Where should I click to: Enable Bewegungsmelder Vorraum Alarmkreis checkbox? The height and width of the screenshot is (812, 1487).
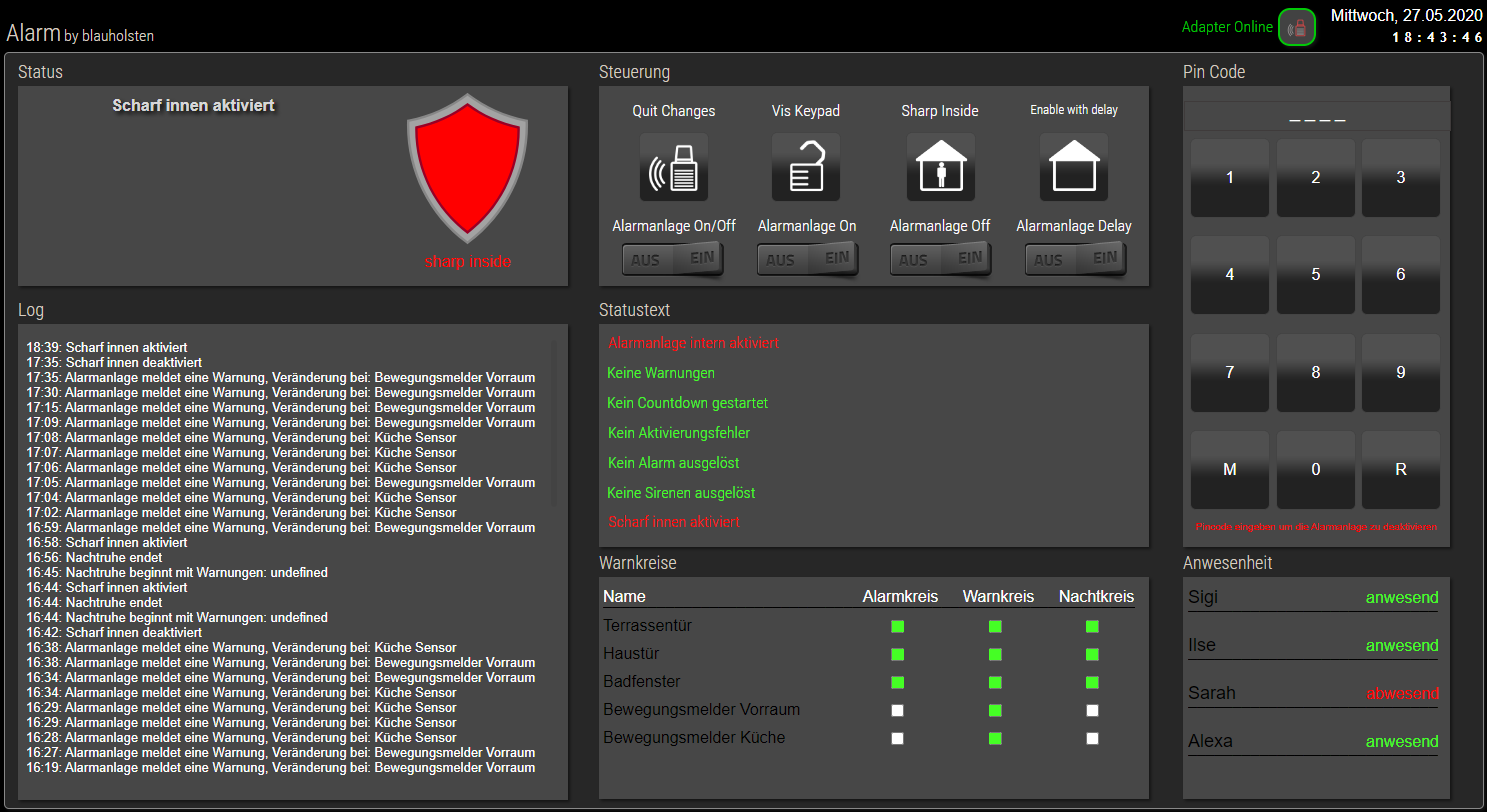[x=898, y=710]
